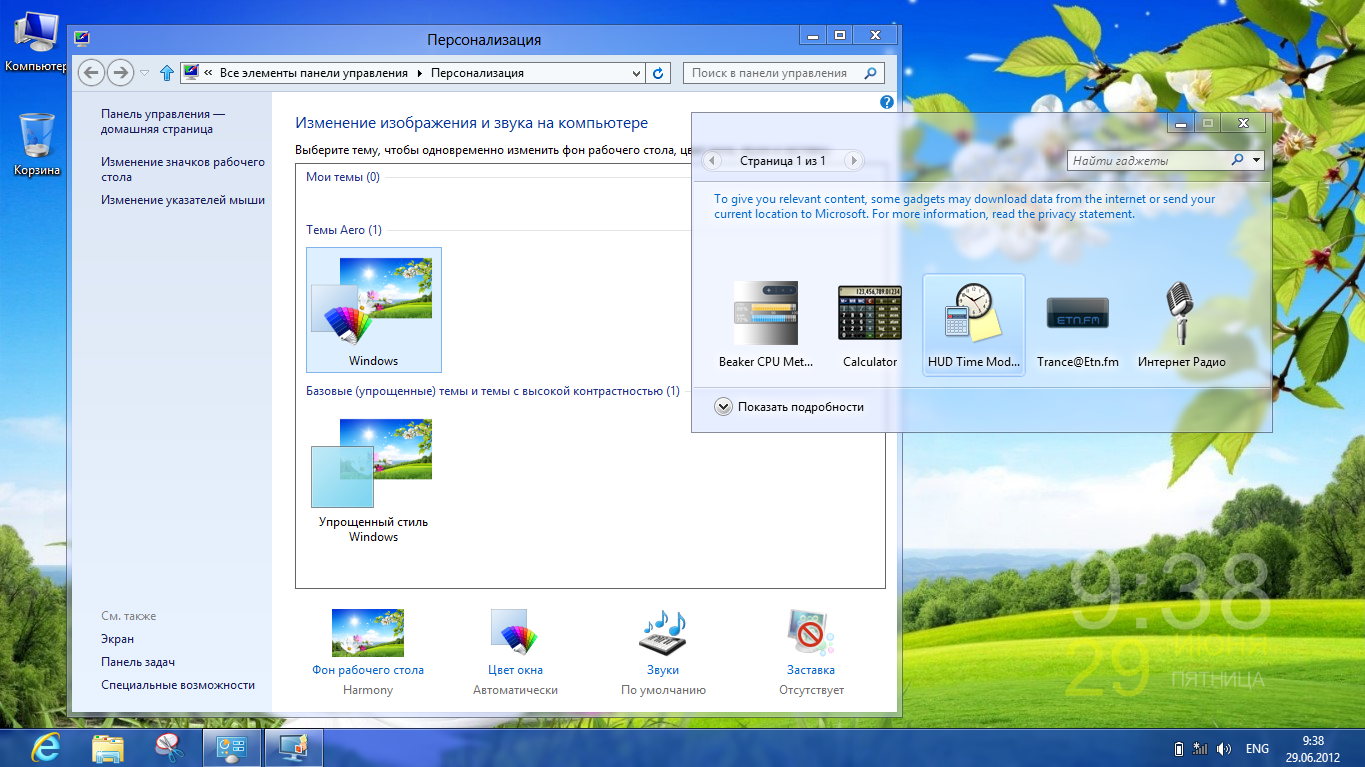Expand Показать подробности in gadget gallery
1365x767 pixels.
tap(789, 407)
